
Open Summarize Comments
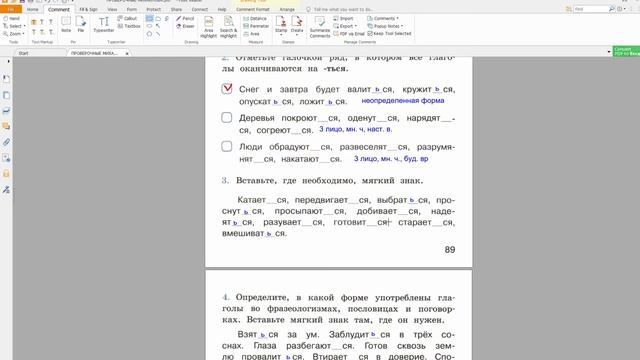click(320, 27)
